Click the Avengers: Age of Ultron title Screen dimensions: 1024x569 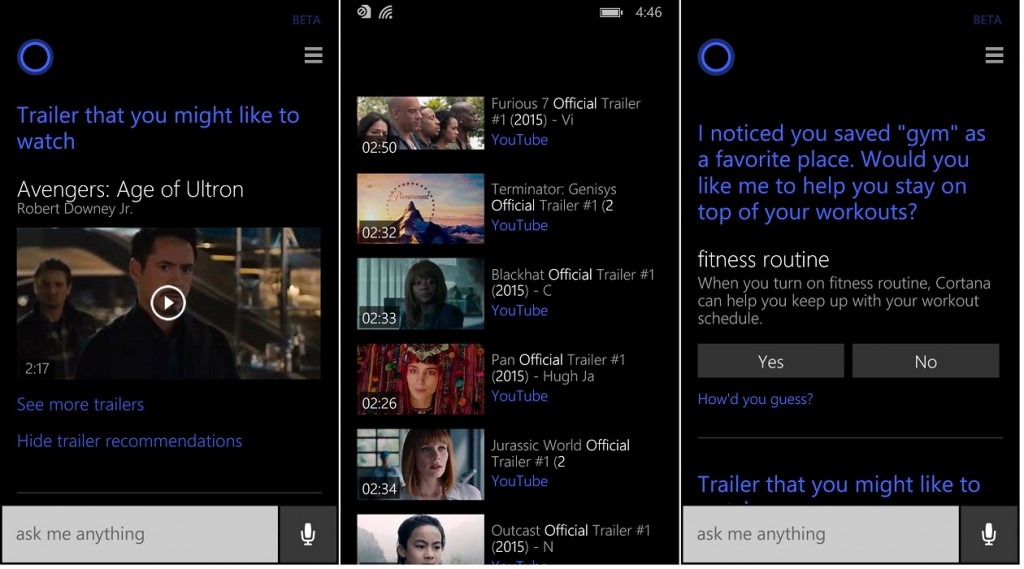click(130, 189)
